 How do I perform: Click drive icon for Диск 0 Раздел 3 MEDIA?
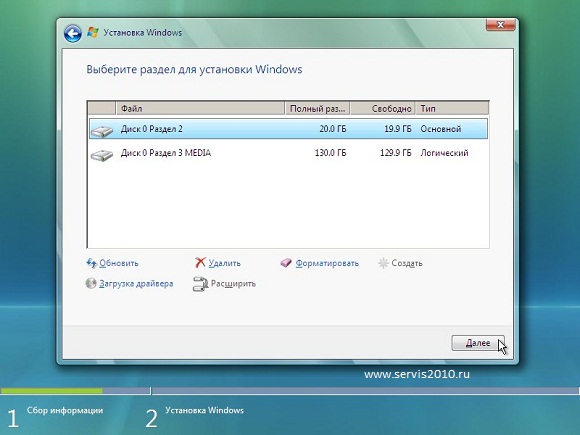tap(102, 155)
